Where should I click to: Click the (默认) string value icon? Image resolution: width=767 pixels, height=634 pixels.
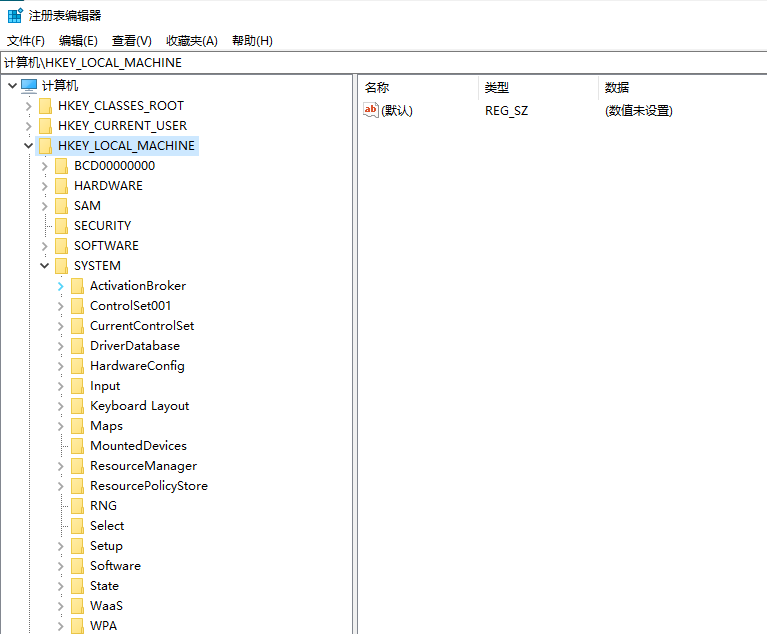pos(371,110)
